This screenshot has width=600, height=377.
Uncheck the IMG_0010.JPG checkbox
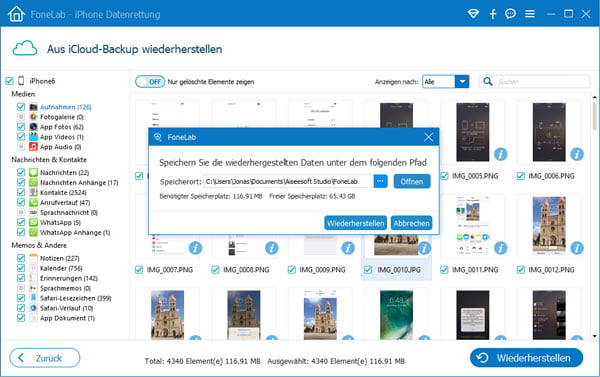coord(368,270)
